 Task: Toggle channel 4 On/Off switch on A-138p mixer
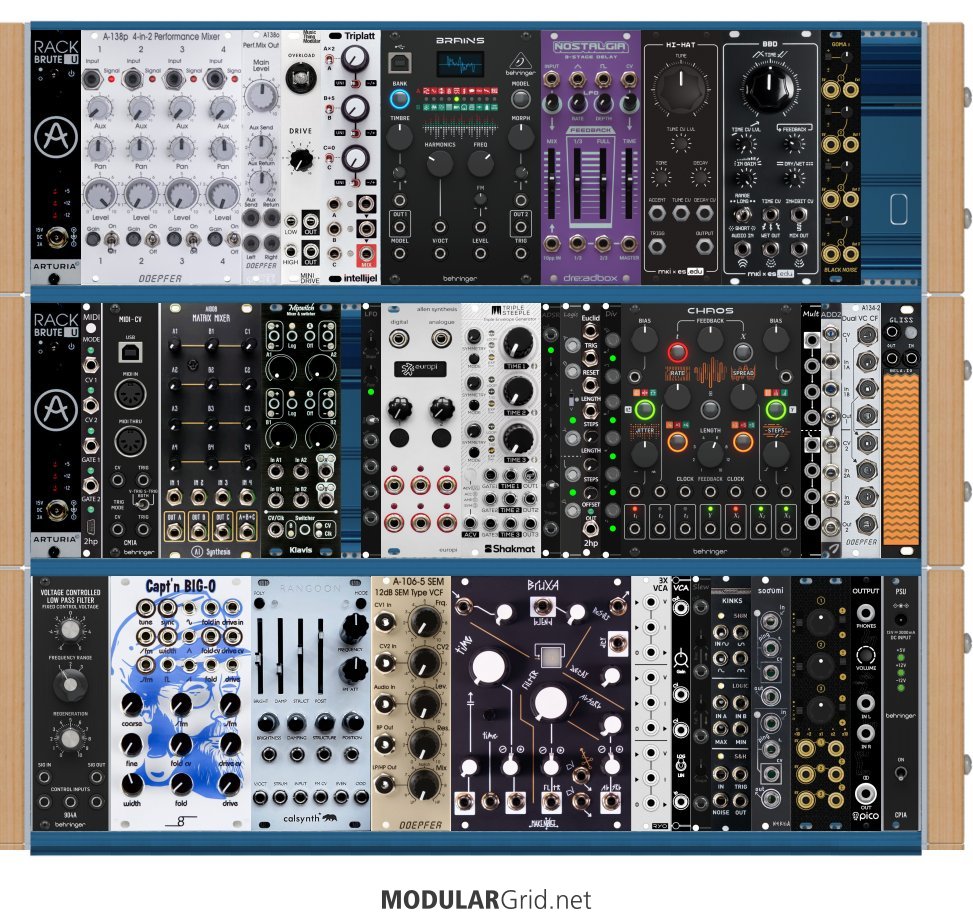(x=235, y=240)
